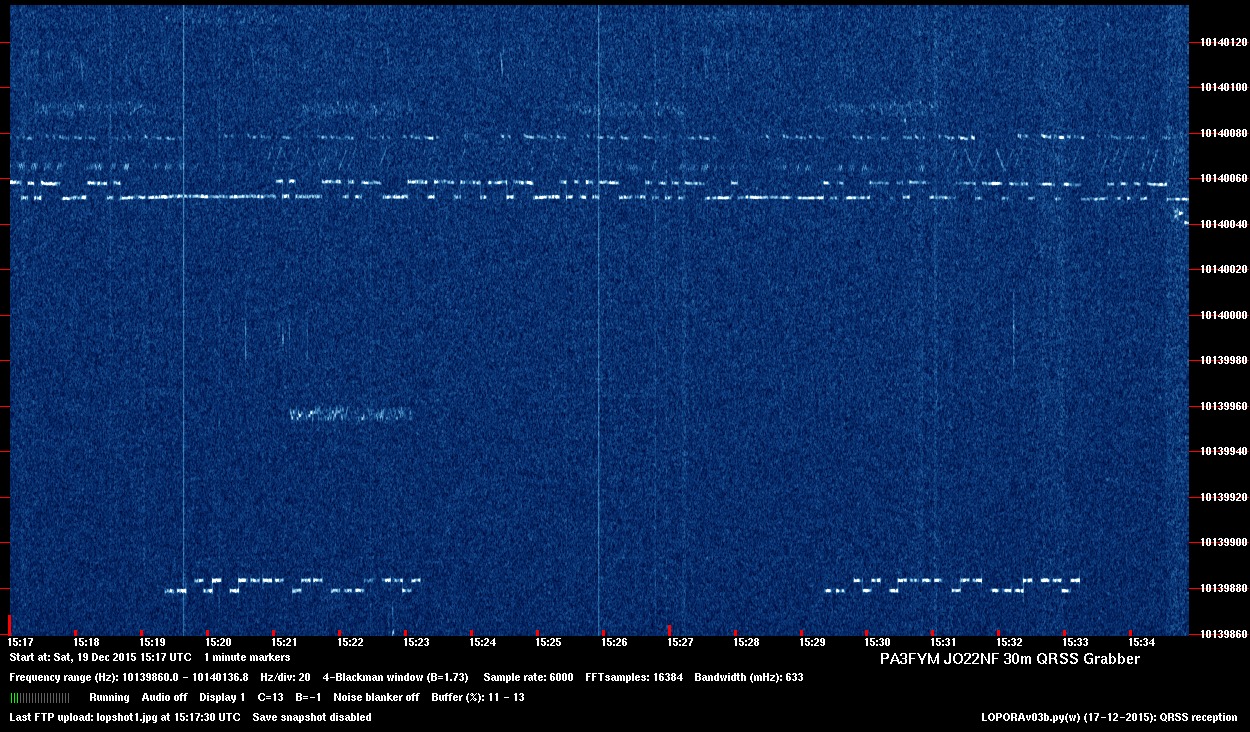This screenshot has width=1250, height=732.
Task: Select the 15:24 time label
Action: click(482, 642)
